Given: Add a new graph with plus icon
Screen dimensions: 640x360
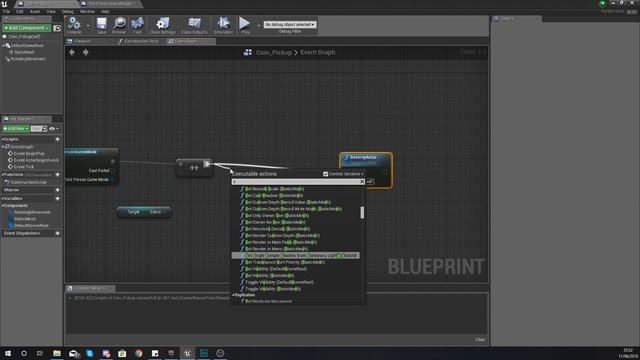Looking at the screenshot, I should (x=58, y=140).
